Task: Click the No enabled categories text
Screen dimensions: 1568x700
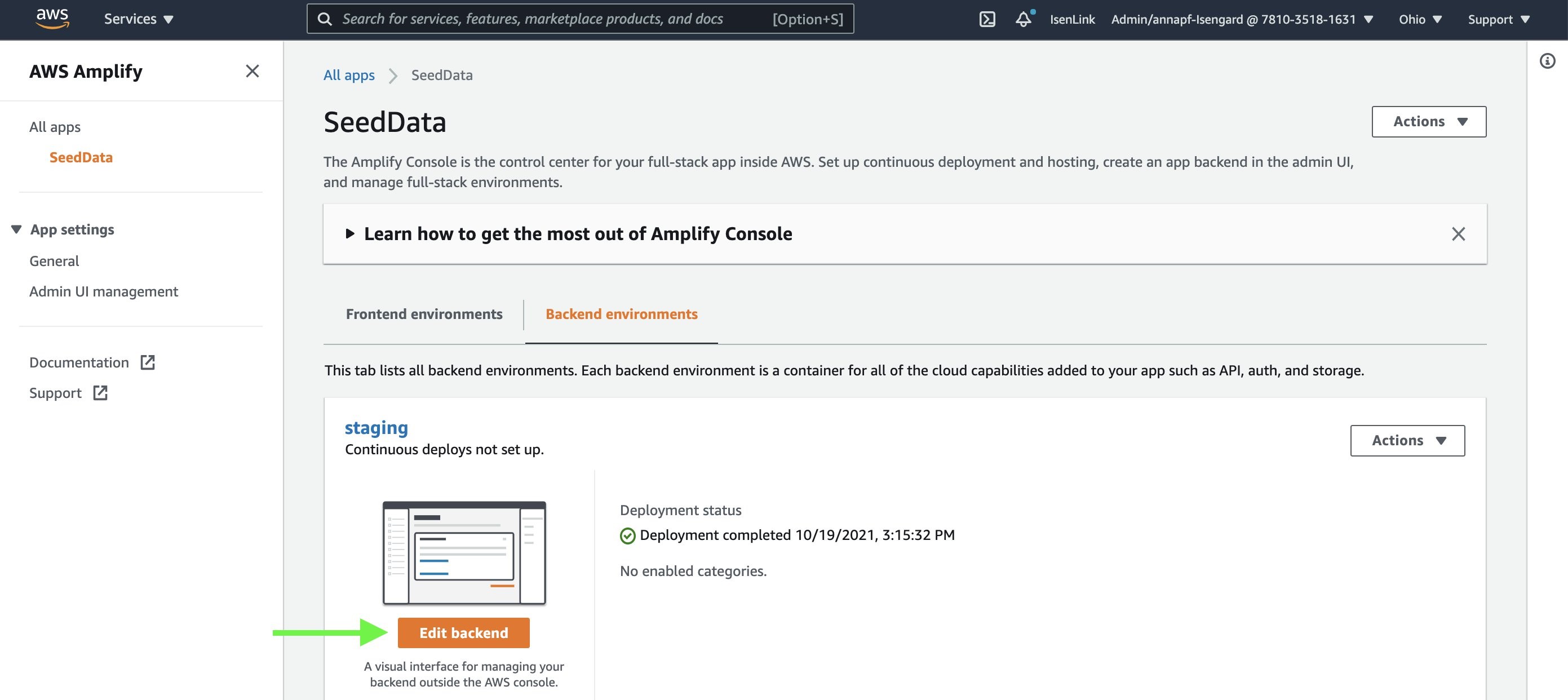Action: pyautogui.click(x=693, y=571)
